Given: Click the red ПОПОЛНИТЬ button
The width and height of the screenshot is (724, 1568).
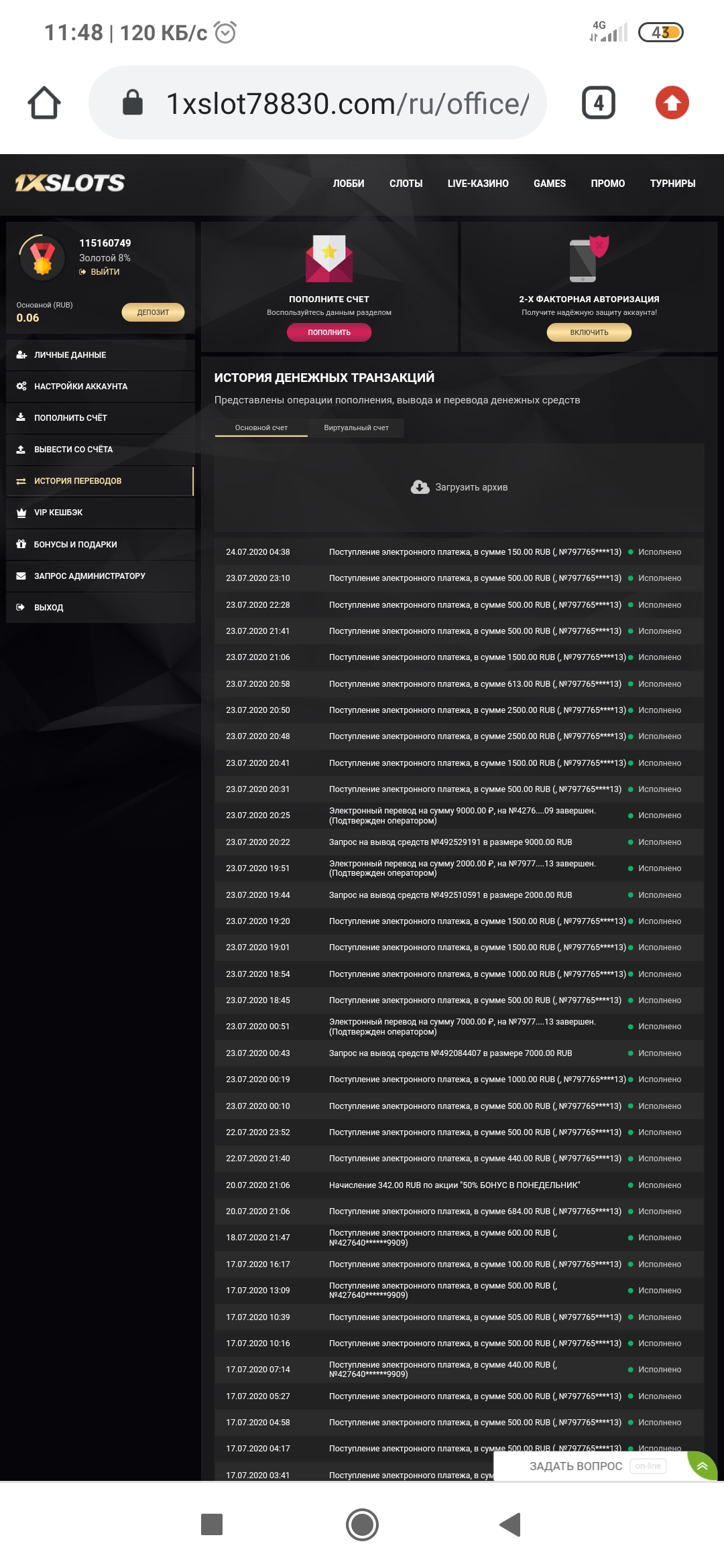Looking at the screenshot, I should (329, 332).
